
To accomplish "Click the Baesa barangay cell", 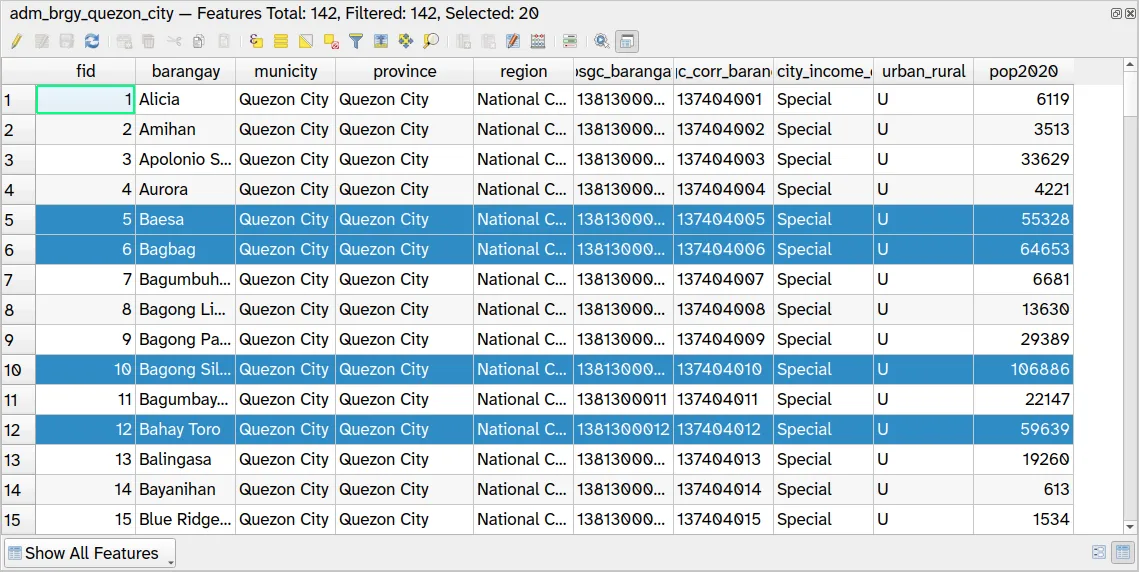I will tap(185, 219).
